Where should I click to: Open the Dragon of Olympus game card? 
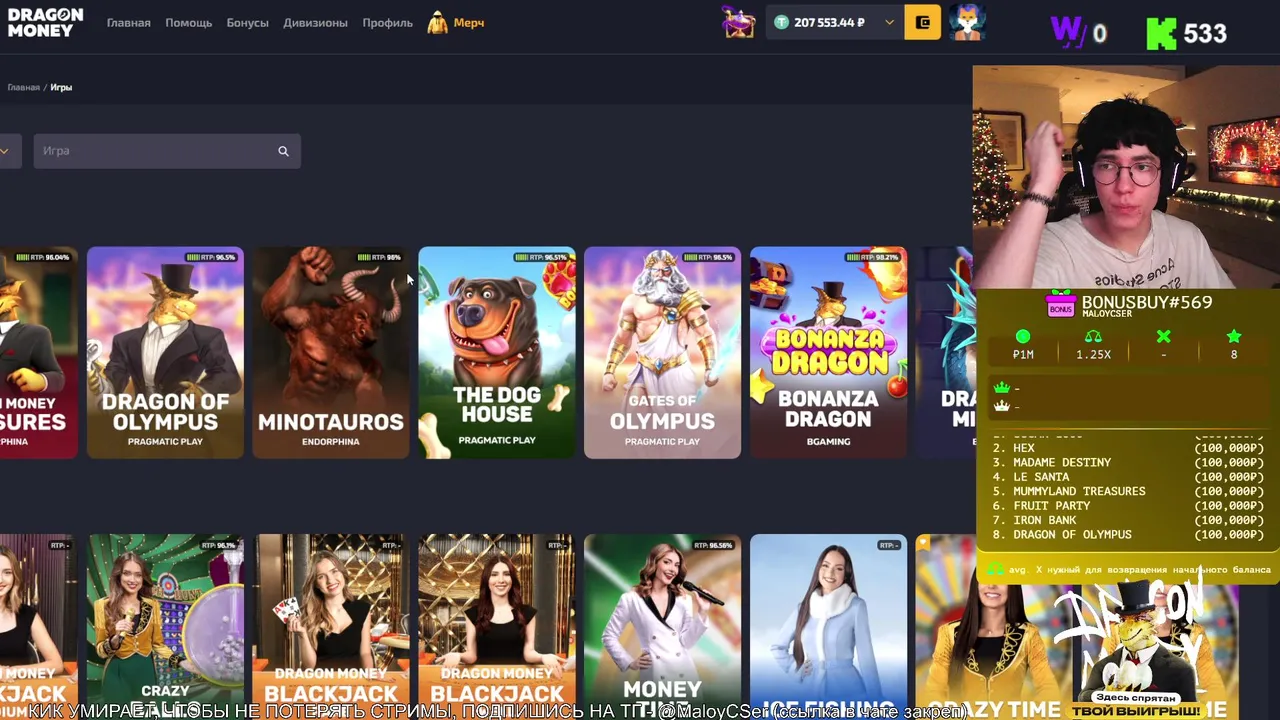(x=165, y=353)
